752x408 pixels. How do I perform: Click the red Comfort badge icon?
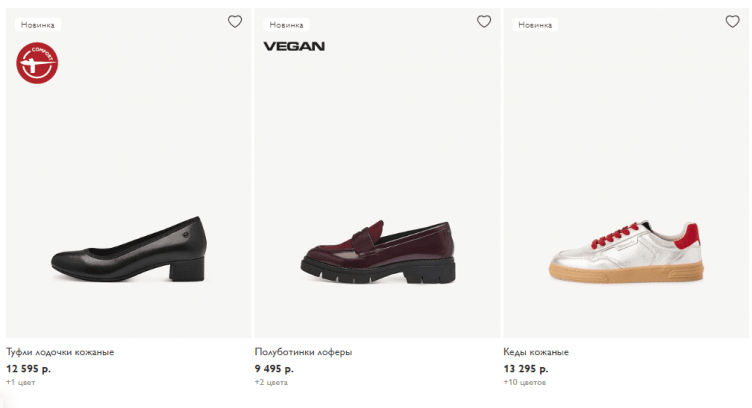[x=37, y=62]
